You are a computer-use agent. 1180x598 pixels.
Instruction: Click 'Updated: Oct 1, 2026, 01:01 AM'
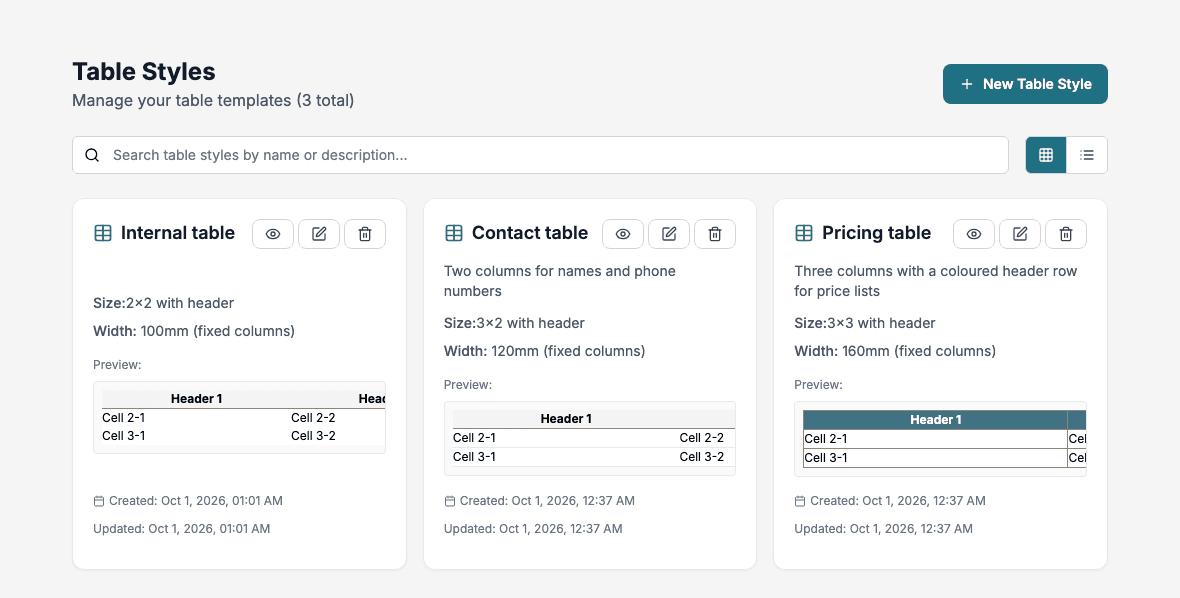tap(181, 529)
